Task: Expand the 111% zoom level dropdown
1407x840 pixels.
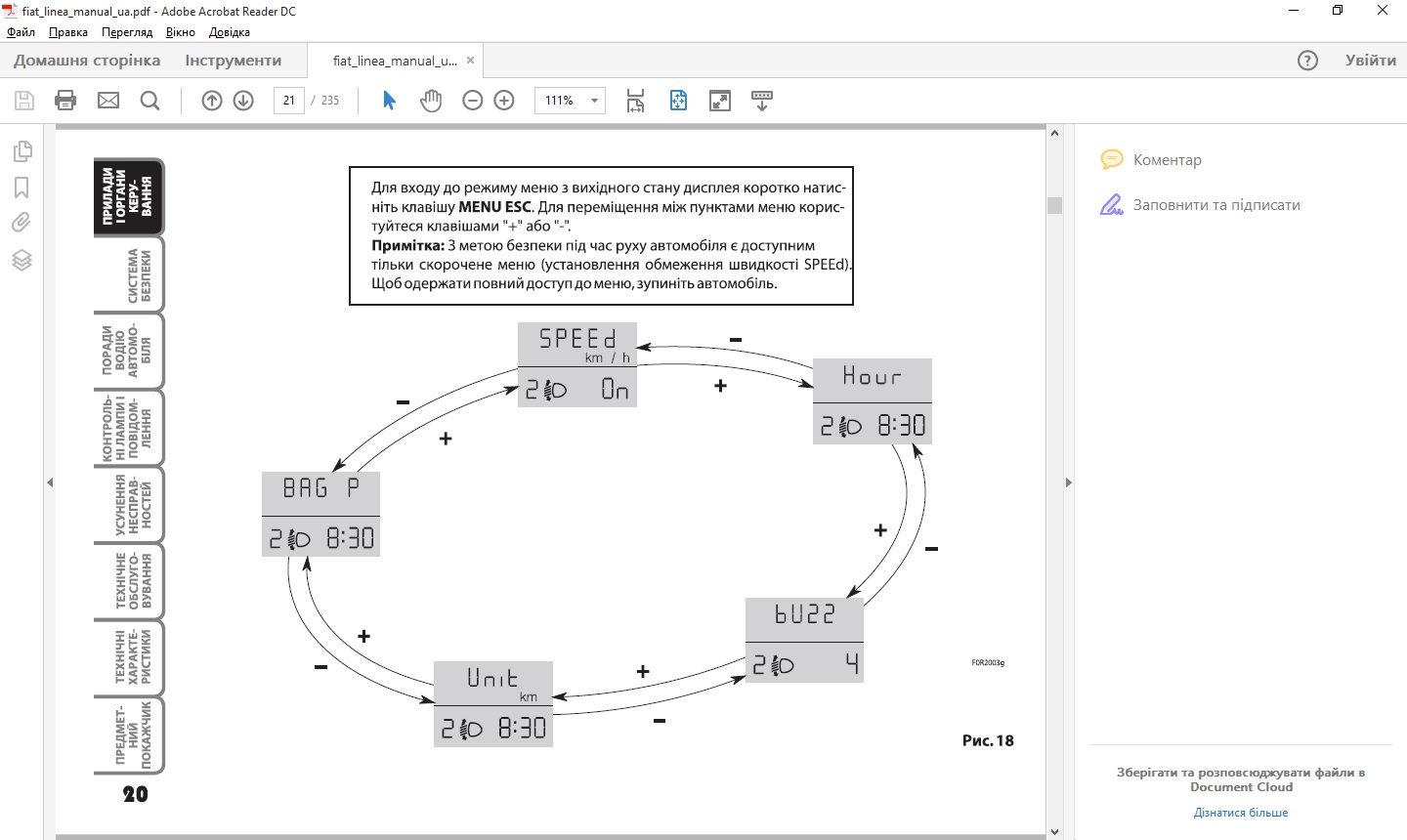Action: [593, 101]
